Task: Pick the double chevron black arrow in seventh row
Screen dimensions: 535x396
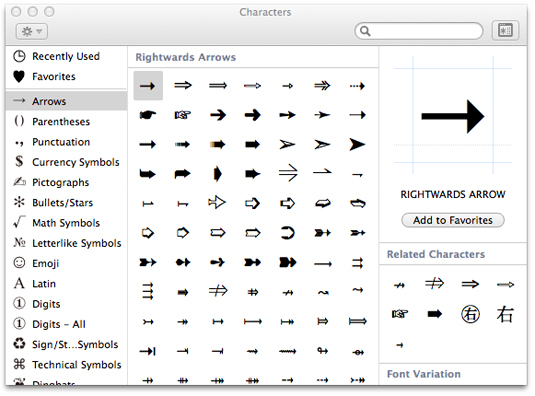Action: coord(288,262)
